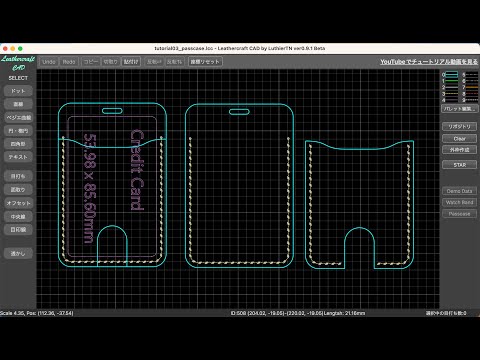The height and width of the screenshot is (360, 480).
Task: Select palette line style 9 (white dotted)
Action: tap(472, 100)
